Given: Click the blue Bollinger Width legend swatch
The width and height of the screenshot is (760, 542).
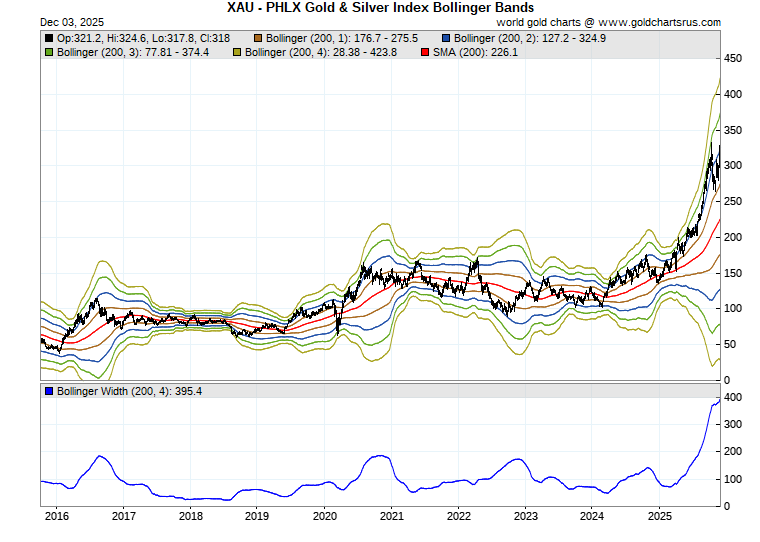Looking at the screenshot, I should tap(49, 391).
